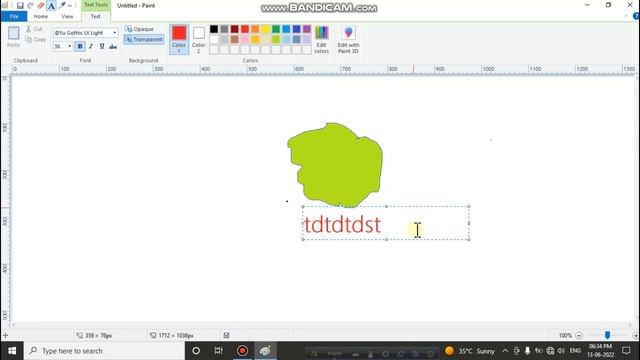Click the Copy command
Screen dimensions: 640x360
pos(36,40)
